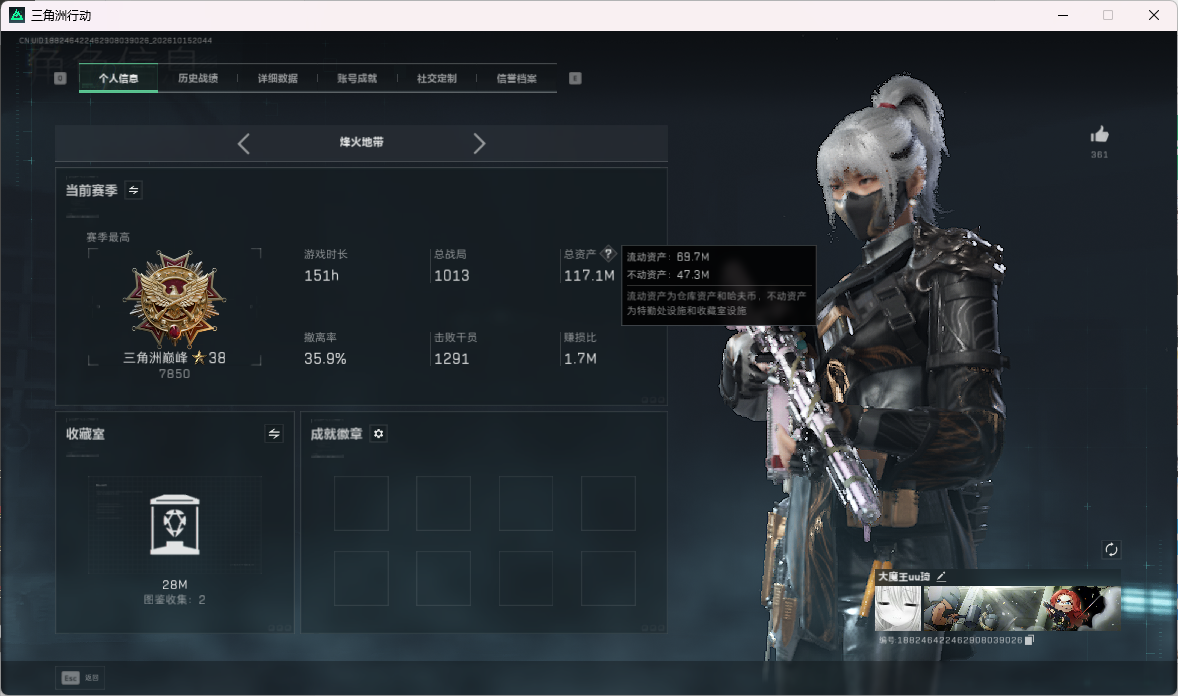Select the 账号成就 tab
The width and height of the screenshot is (1178, 696).
coord(357,78)
